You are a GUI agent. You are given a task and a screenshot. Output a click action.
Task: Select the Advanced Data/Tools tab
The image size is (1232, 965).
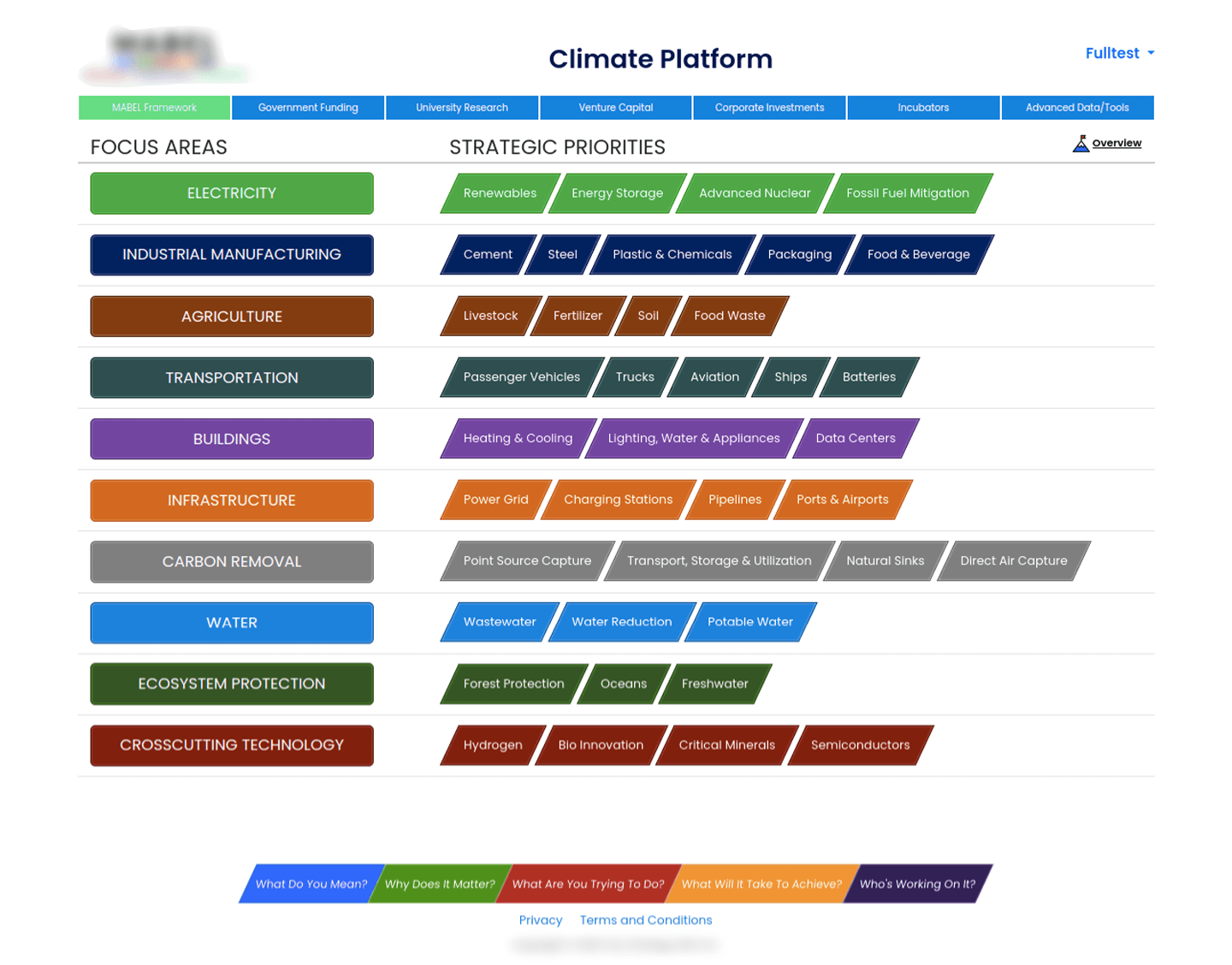click(x=1077, y=108)
